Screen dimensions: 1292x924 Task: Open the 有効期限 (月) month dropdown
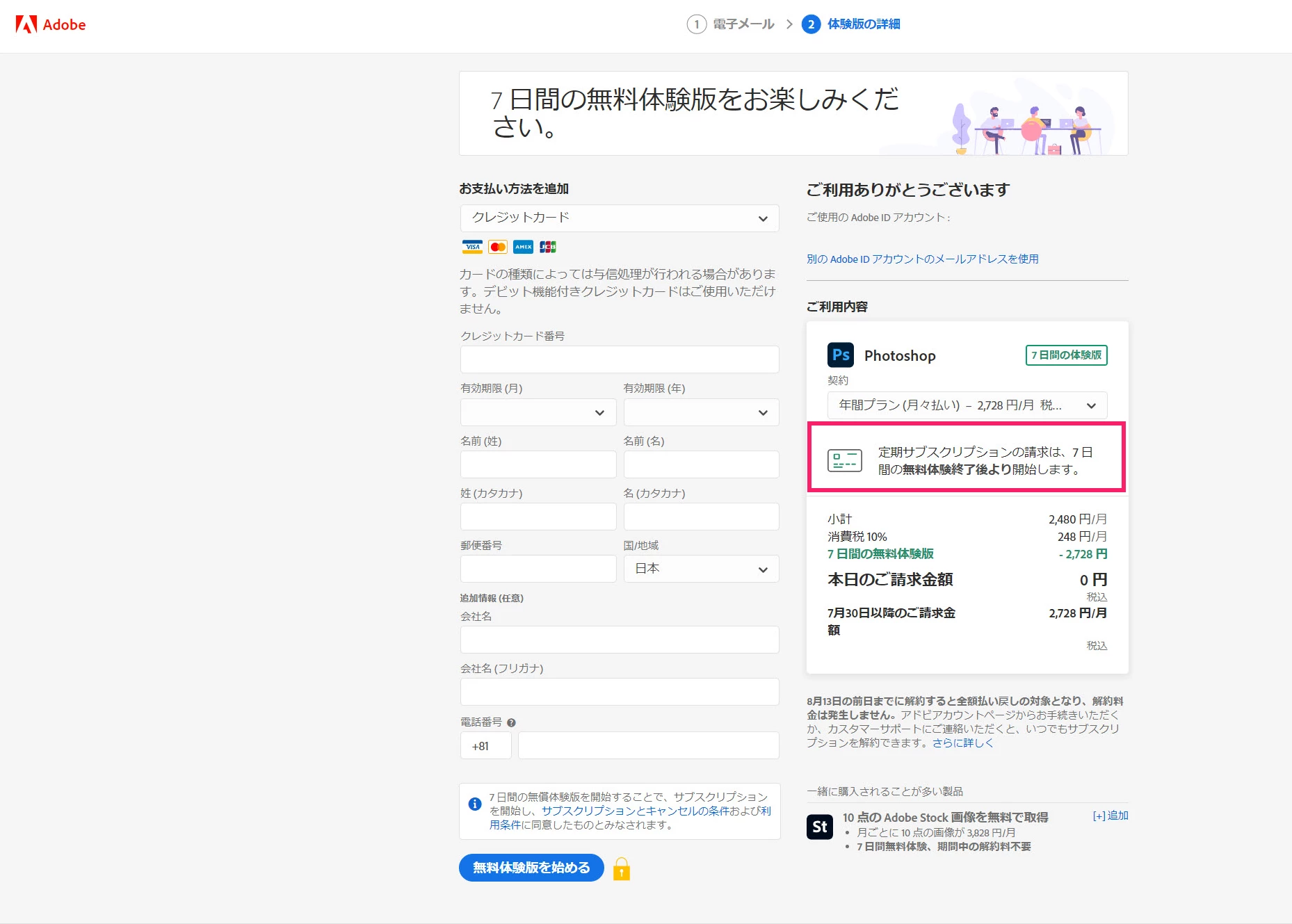[x=538, y=412]
